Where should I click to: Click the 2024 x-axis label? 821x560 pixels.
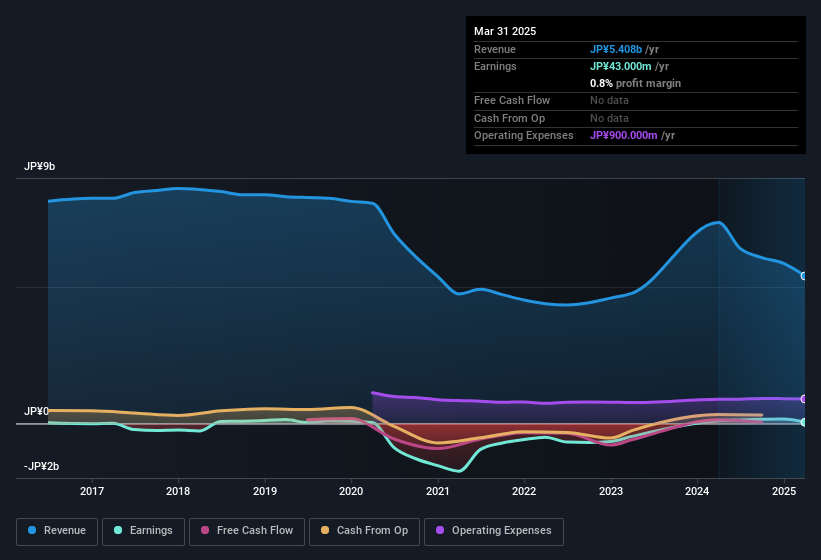pos(697,491)
